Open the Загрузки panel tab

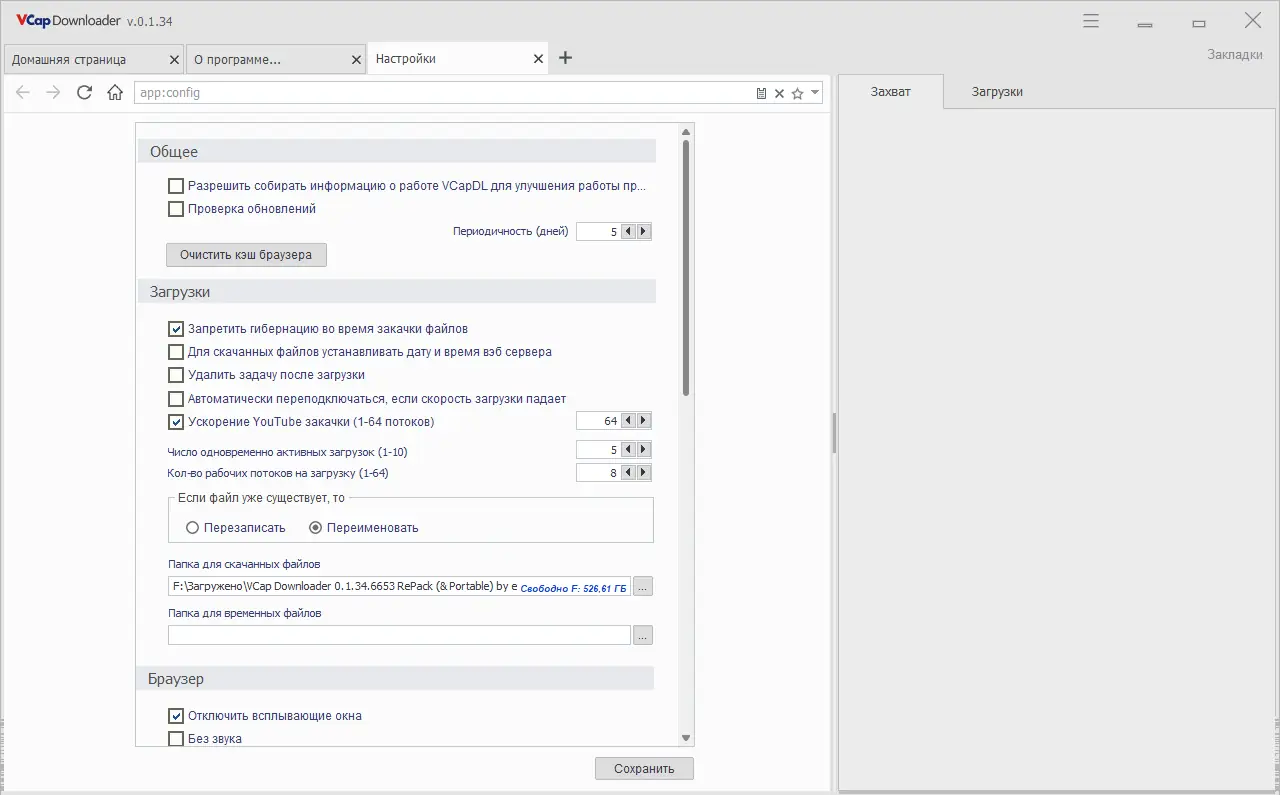tap(997, 91)
